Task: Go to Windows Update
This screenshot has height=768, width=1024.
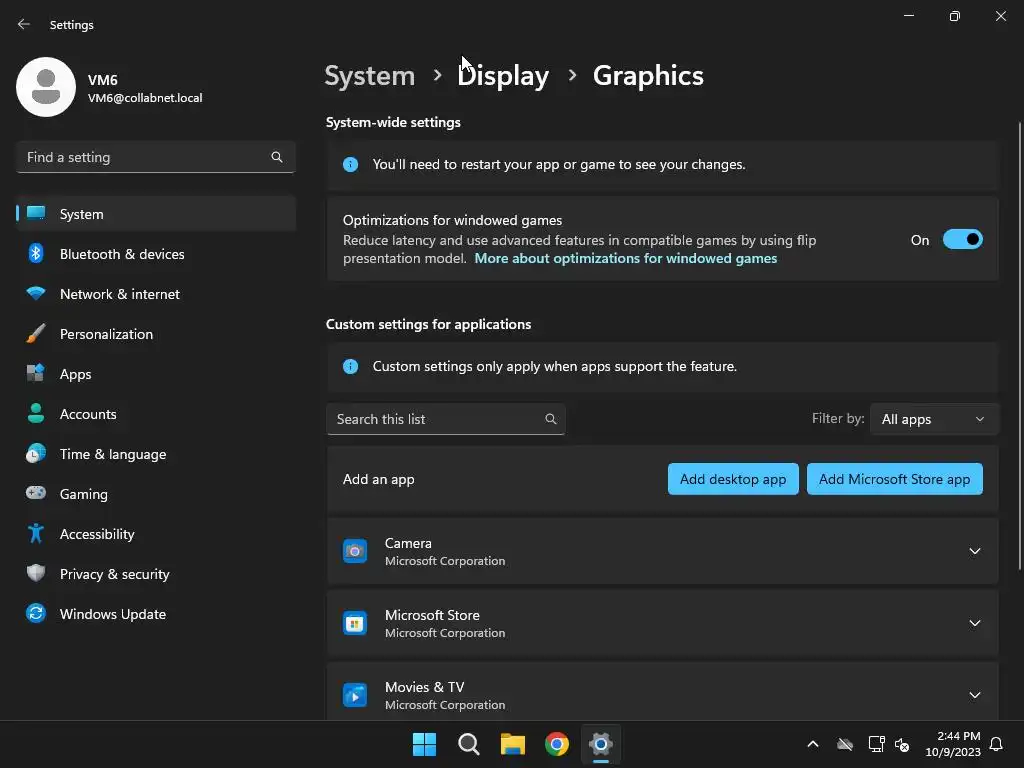Action: tap(156, 613)
